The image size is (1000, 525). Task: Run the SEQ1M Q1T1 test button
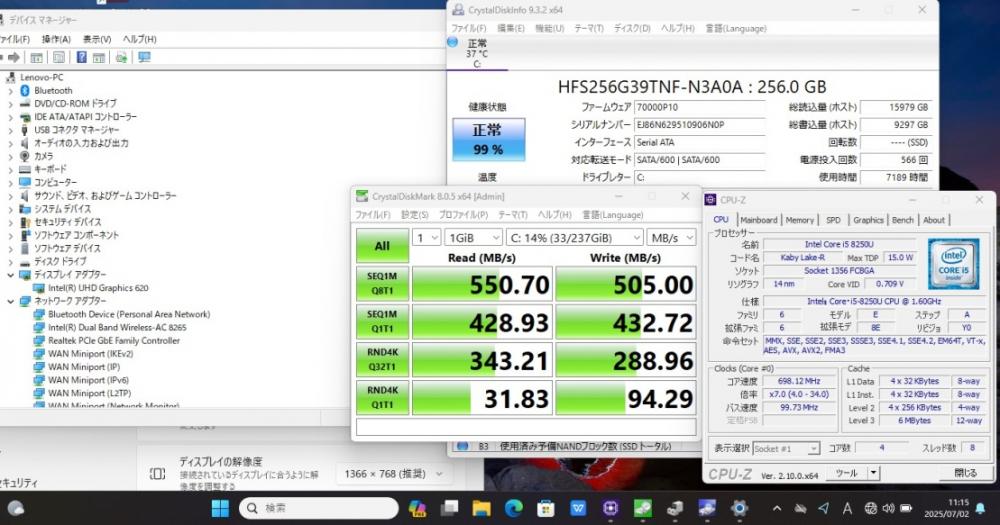[x=382, y=322]
